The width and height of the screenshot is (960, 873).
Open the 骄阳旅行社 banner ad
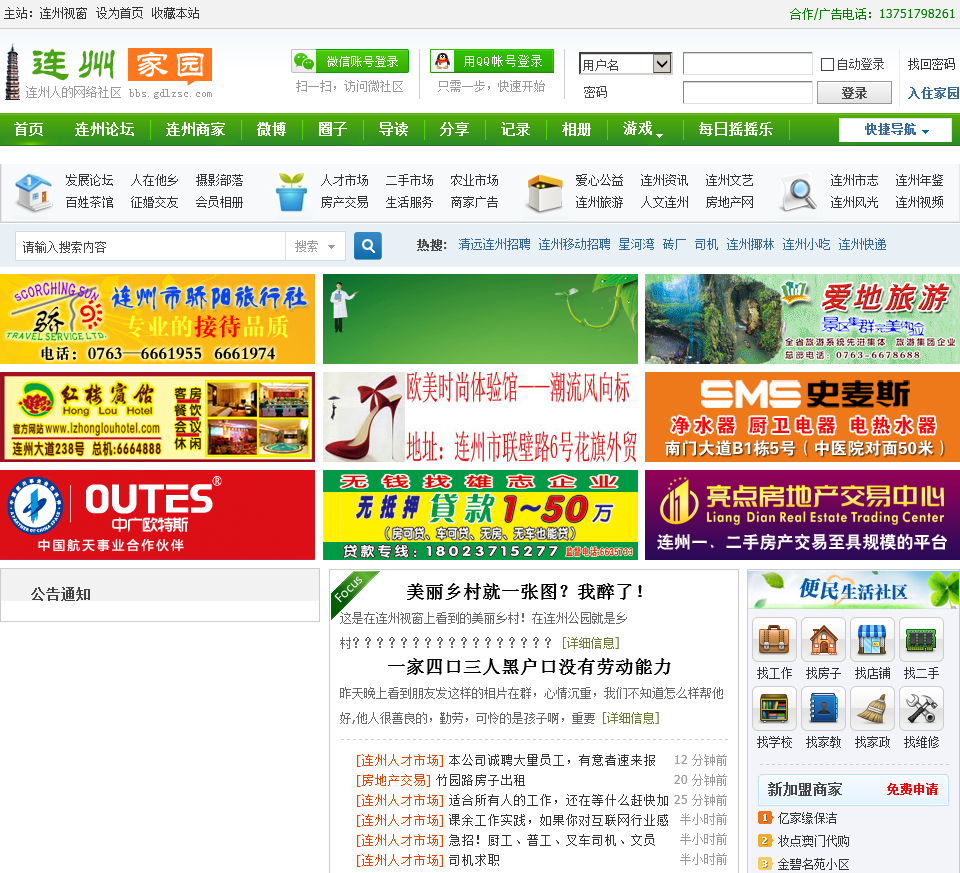point(157,319)
